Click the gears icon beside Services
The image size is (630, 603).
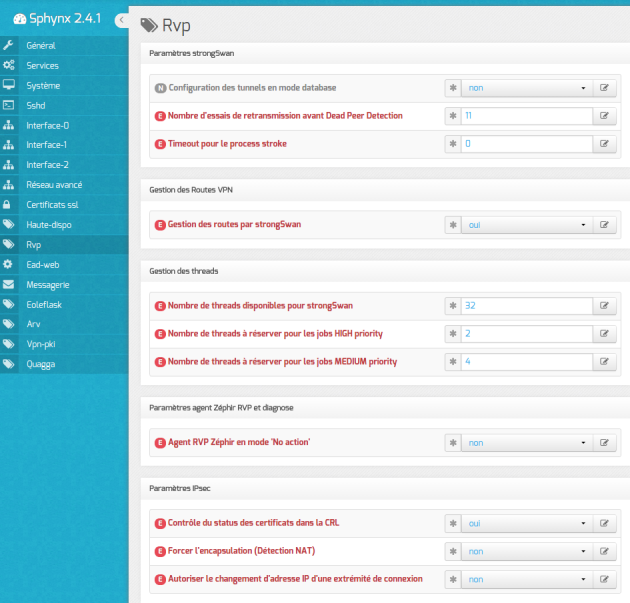(x=8, y=65)
